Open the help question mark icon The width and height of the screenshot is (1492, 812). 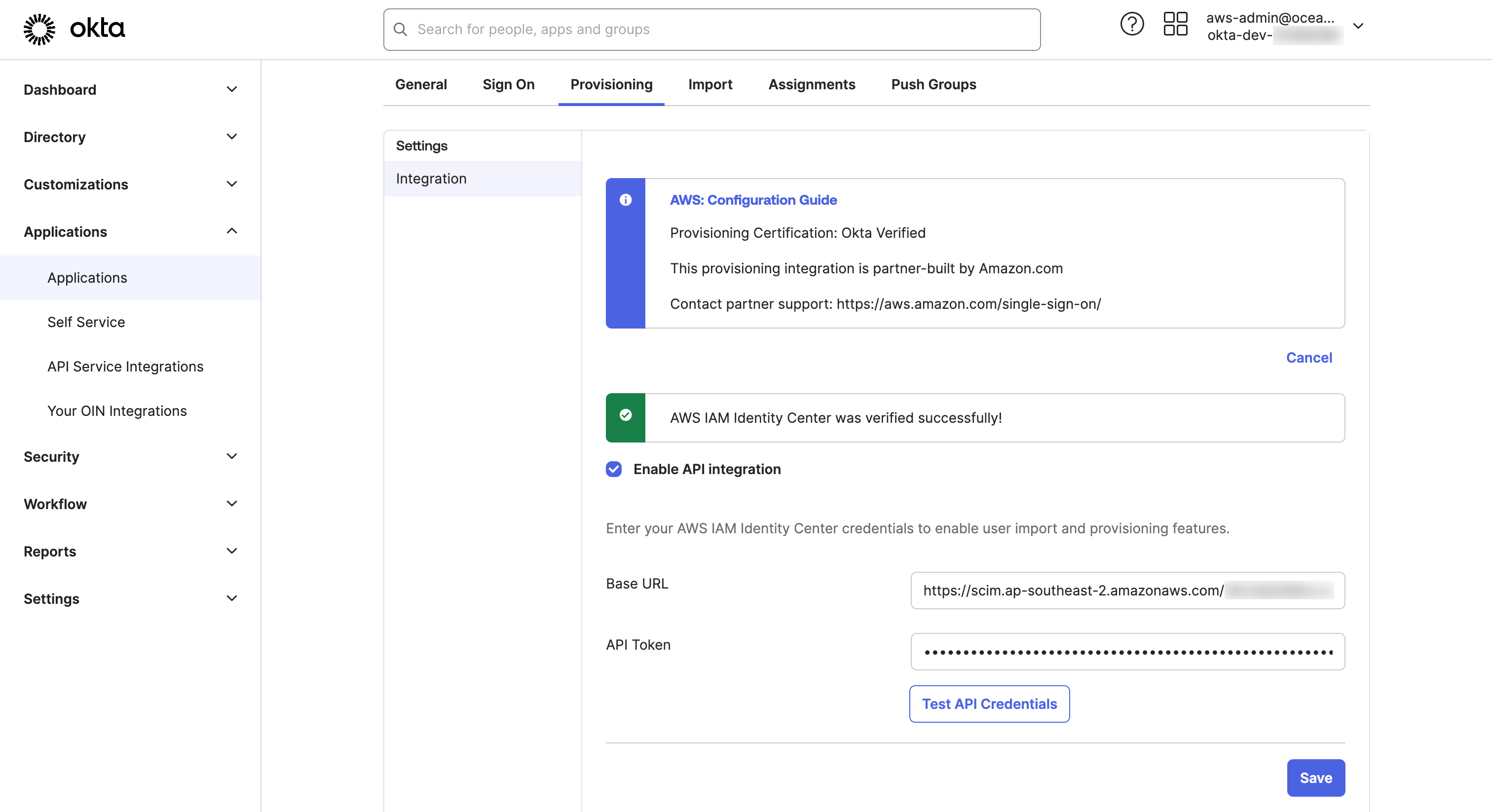click(1132, 23)
